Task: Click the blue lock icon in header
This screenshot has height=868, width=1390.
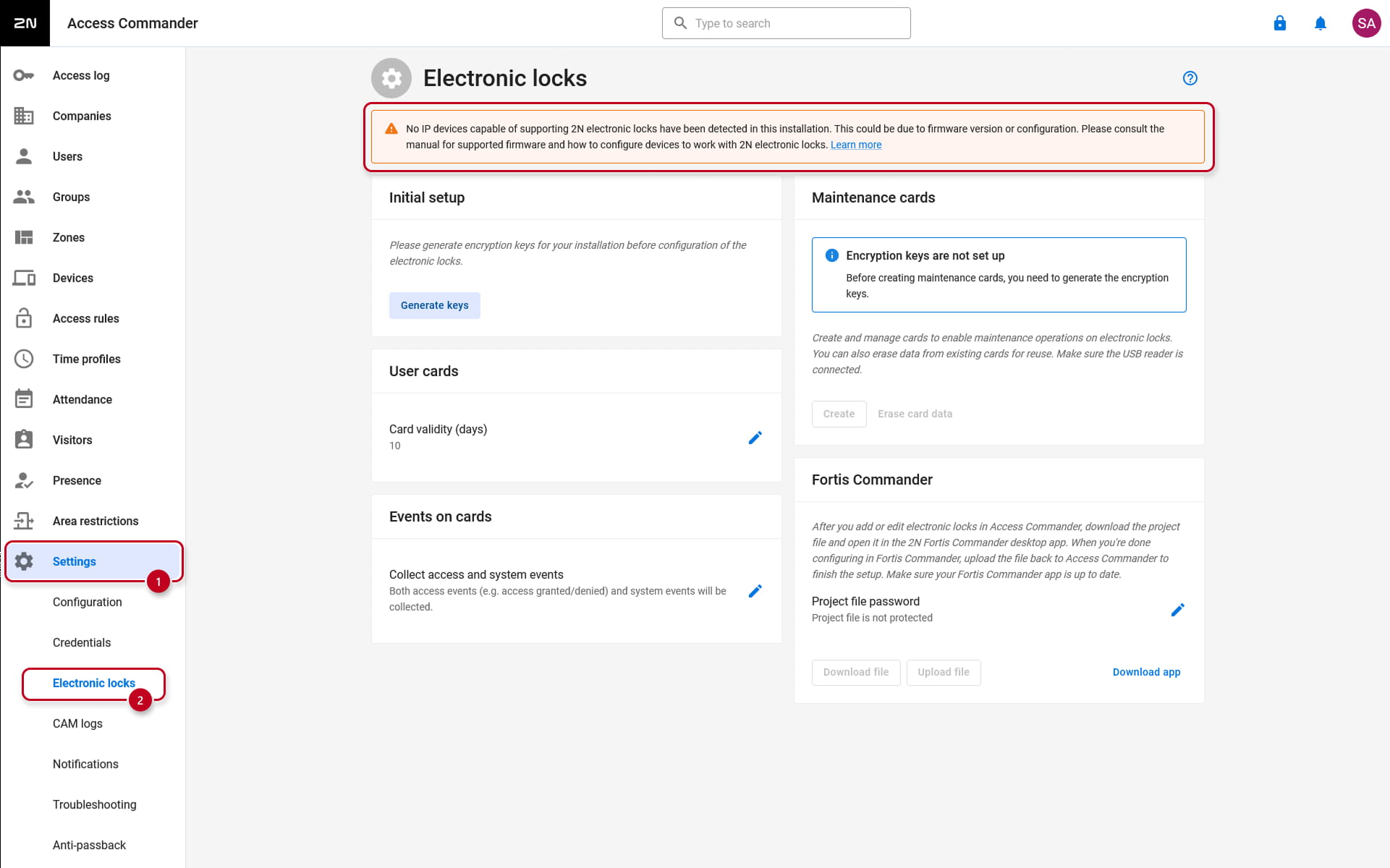Action: click(1280, 23)
